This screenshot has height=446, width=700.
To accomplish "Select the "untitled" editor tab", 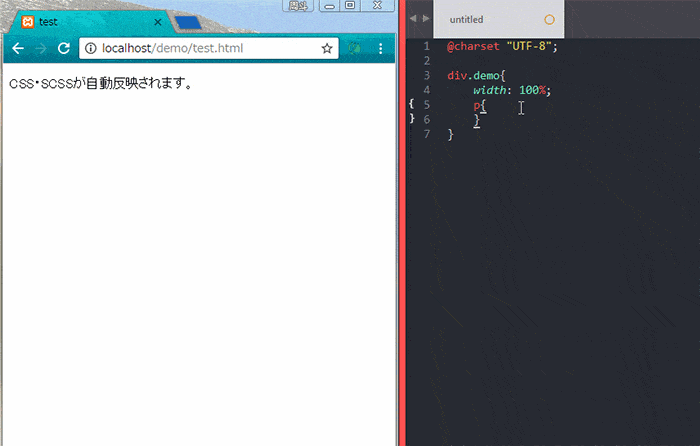I will tap(499, 20).
